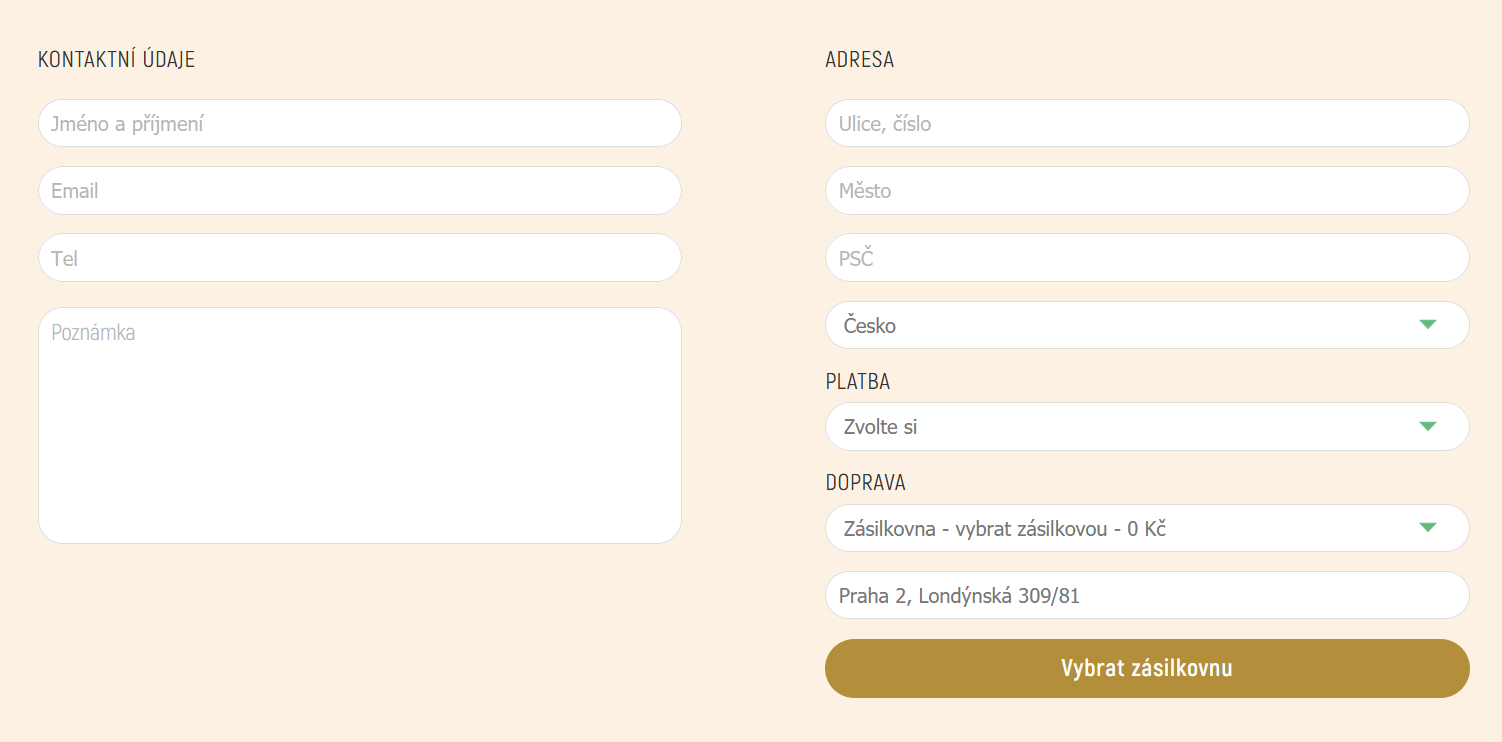Select the Tel input field

tap(360, 258)
